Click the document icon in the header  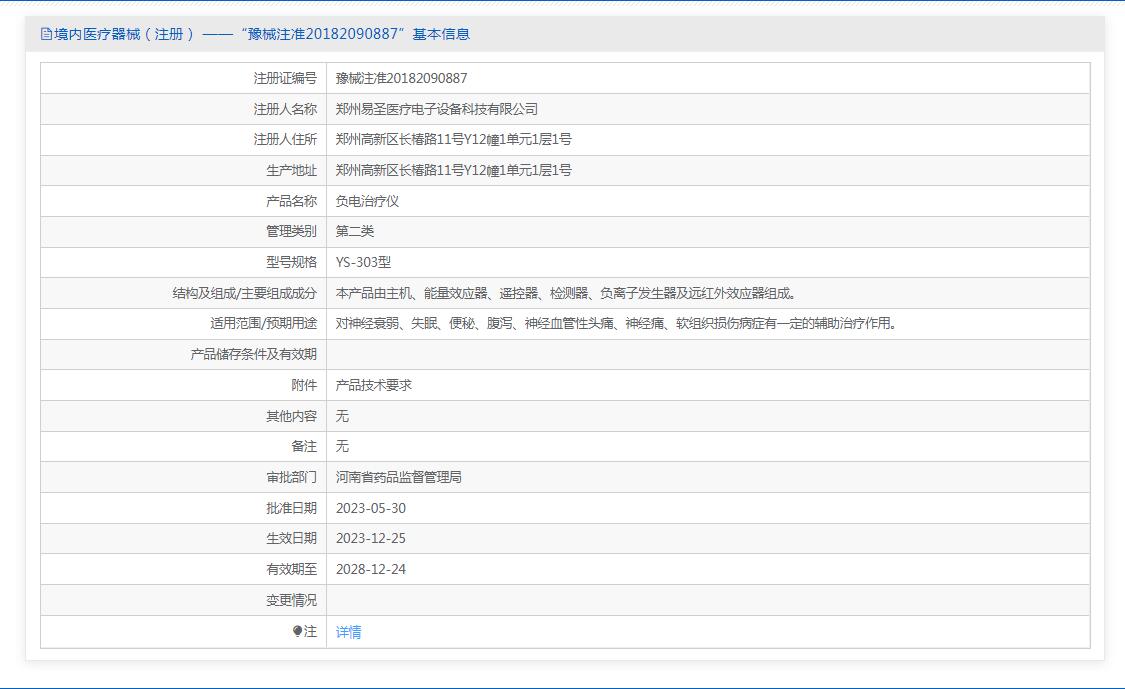point(46,34)
